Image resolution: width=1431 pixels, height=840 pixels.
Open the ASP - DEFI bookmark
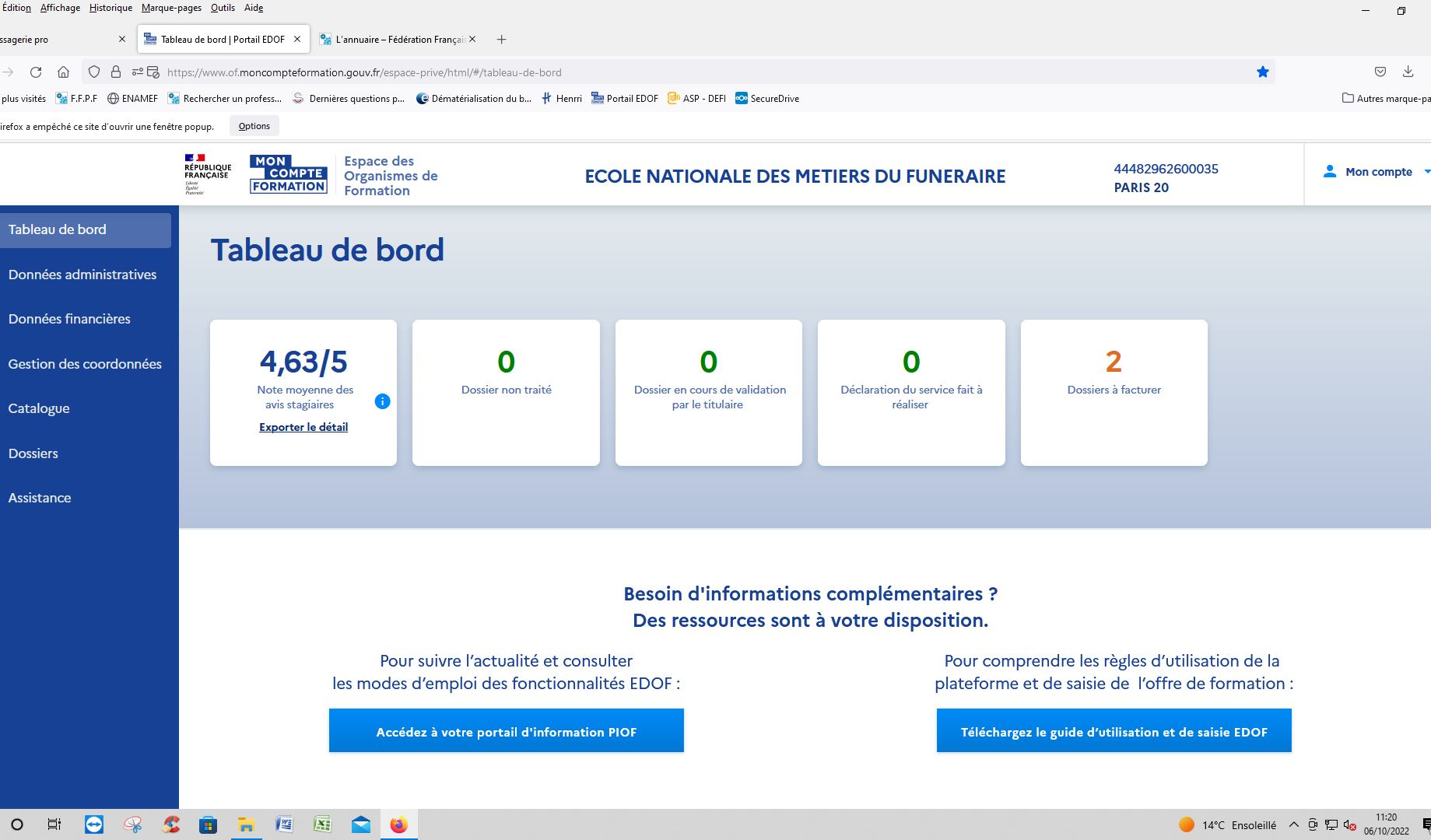pos(696,99)
